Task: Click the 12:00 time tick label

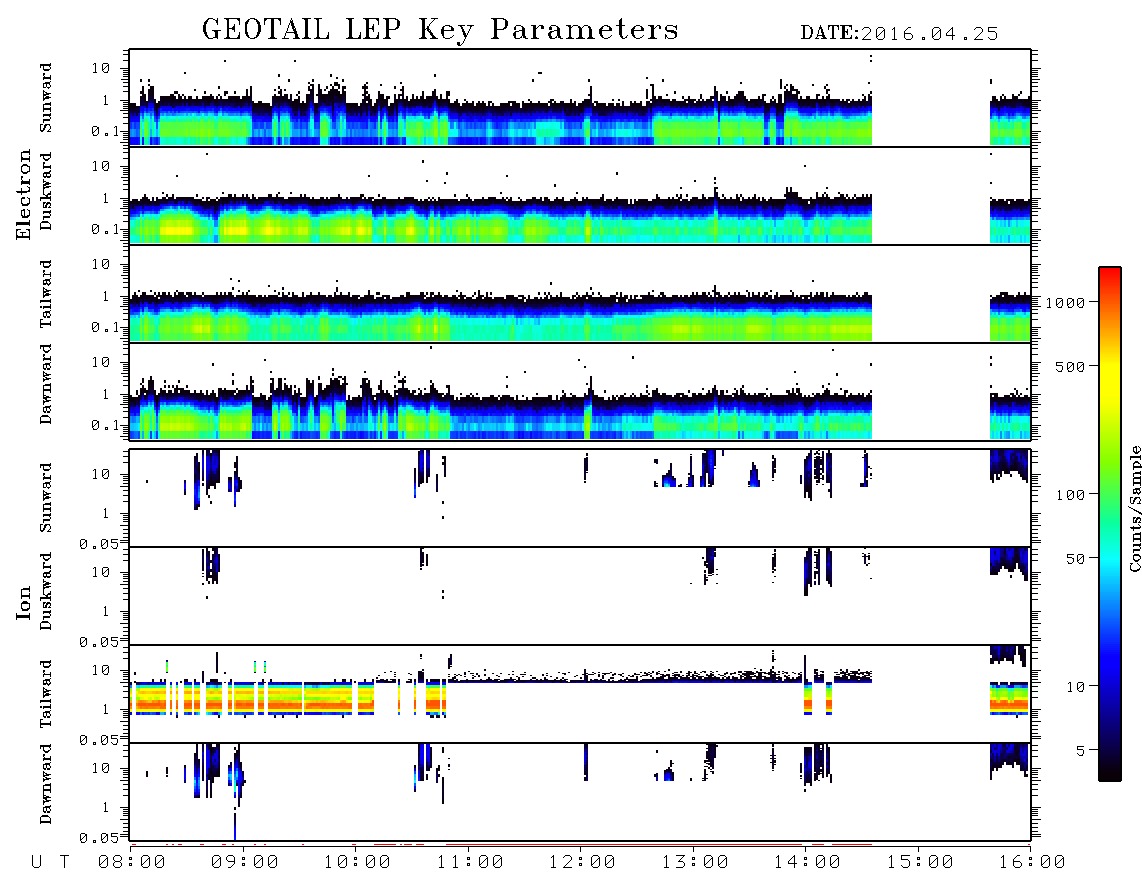Action: [x=582, y=863]
